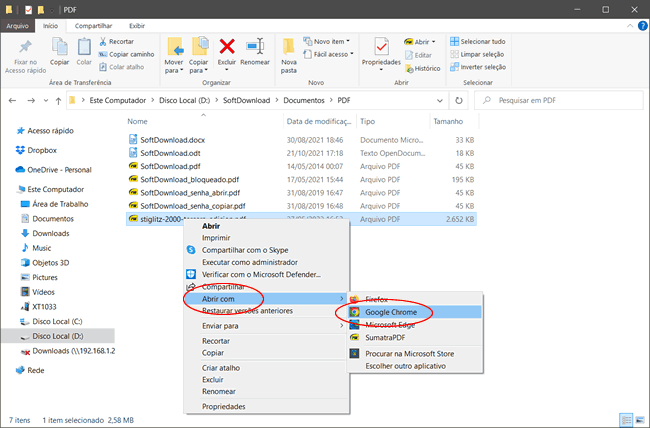
Task: Click Inverter seleção in the ribbon
Action: [x=482, y=67]
